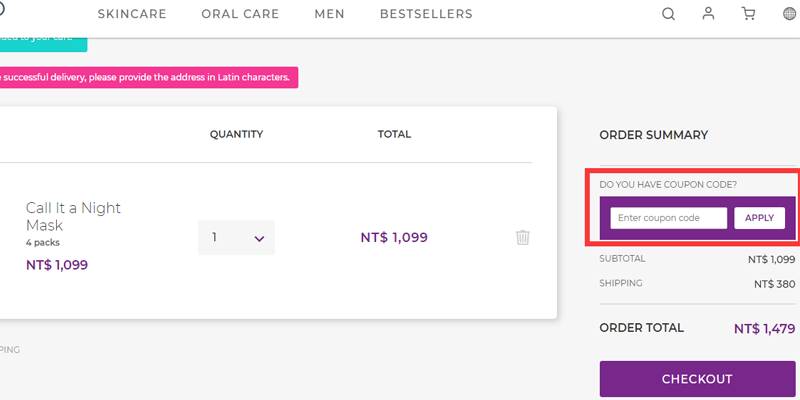Open the Call It a Night Mask product
The image size is (800, 400).
tap(73, 216)
